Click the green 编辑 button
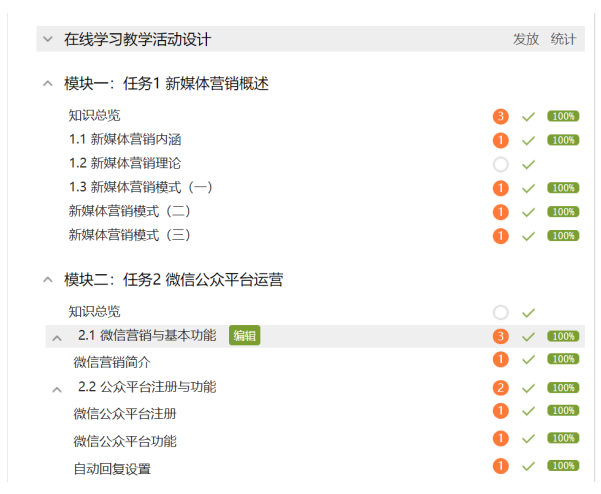 click(x=245, y=336)
